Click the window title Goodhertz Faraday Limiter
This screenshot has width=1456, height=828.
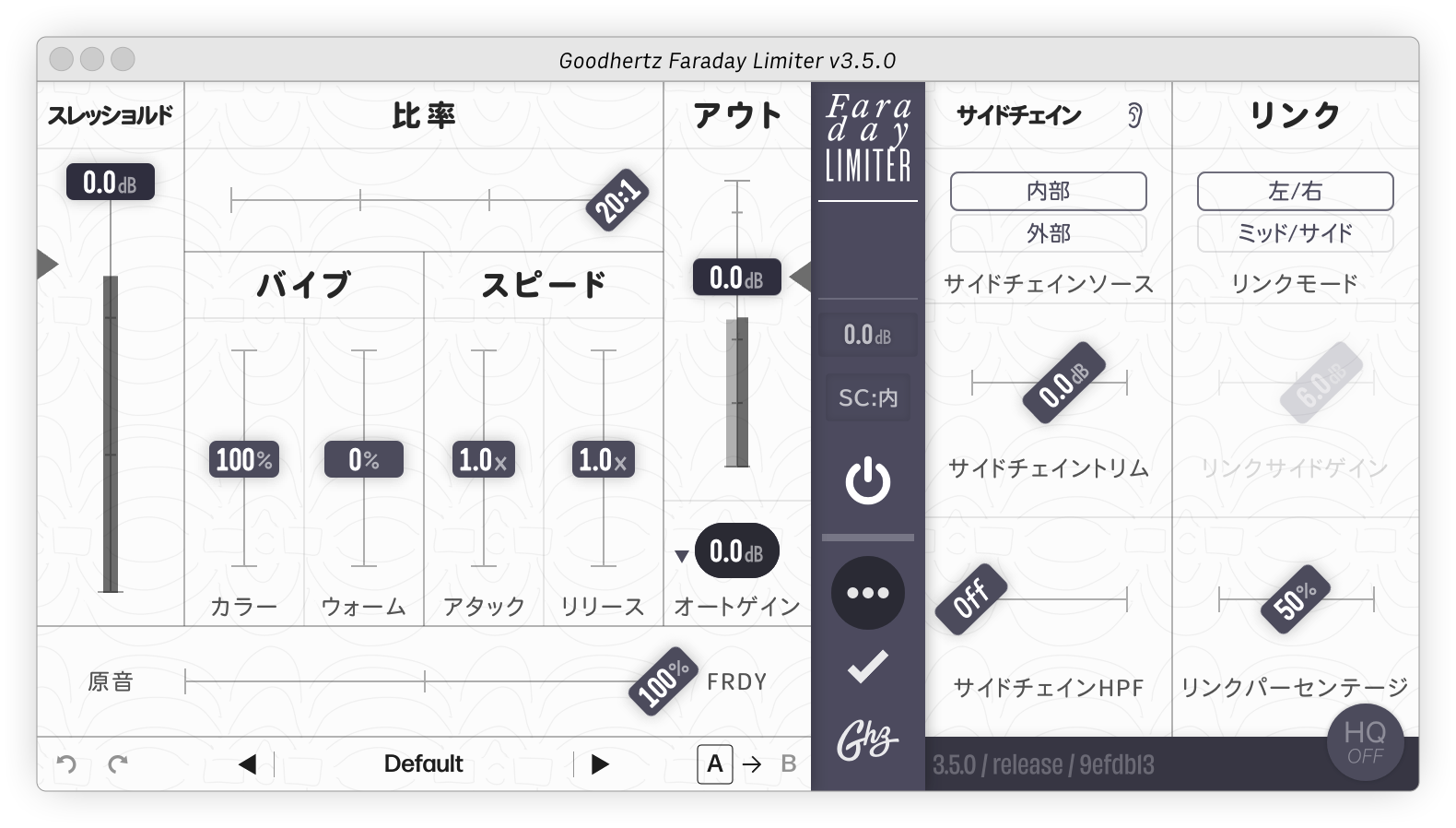(x=727, y=61)
